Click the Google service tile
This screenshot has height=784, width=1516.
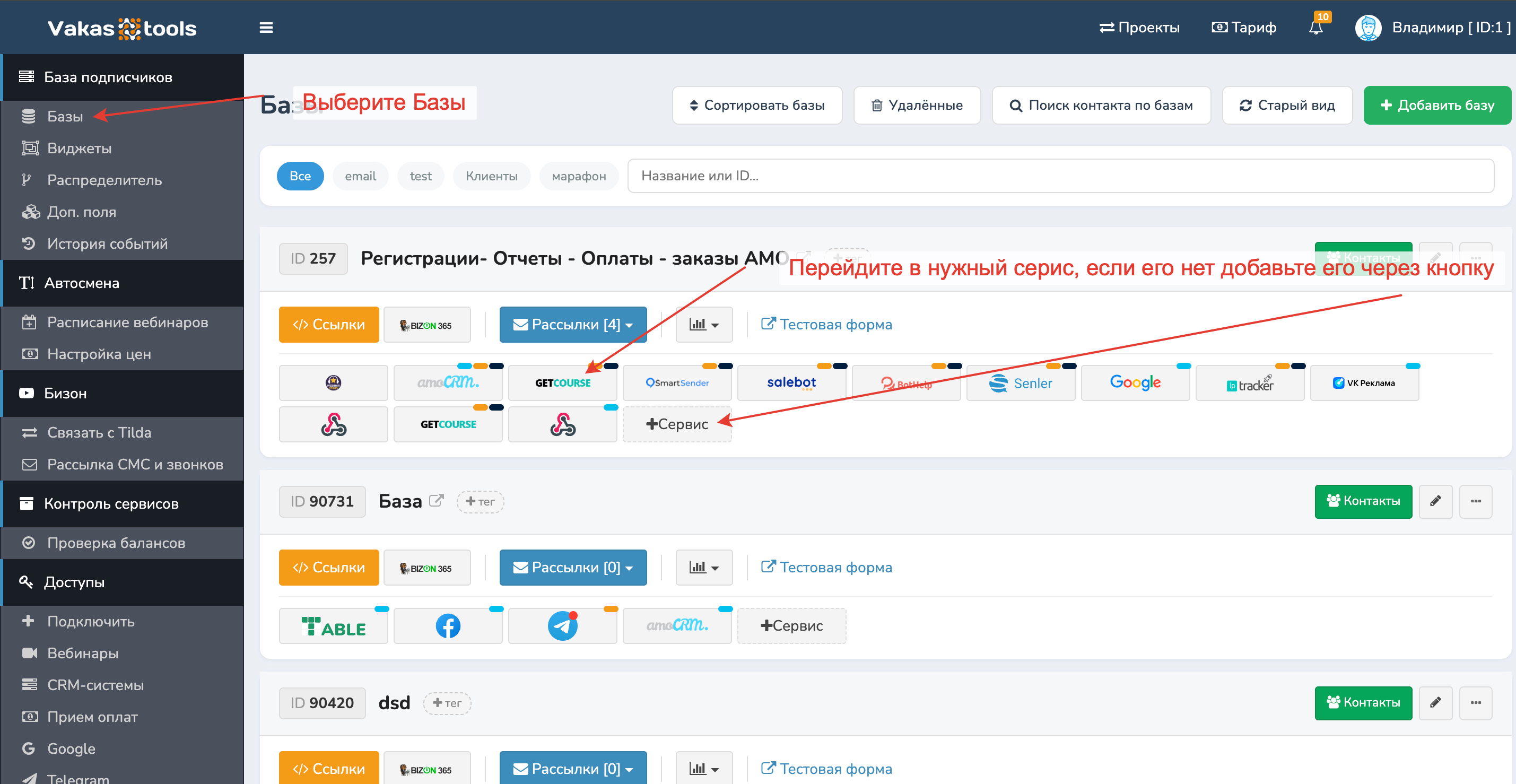(1135, 383)
